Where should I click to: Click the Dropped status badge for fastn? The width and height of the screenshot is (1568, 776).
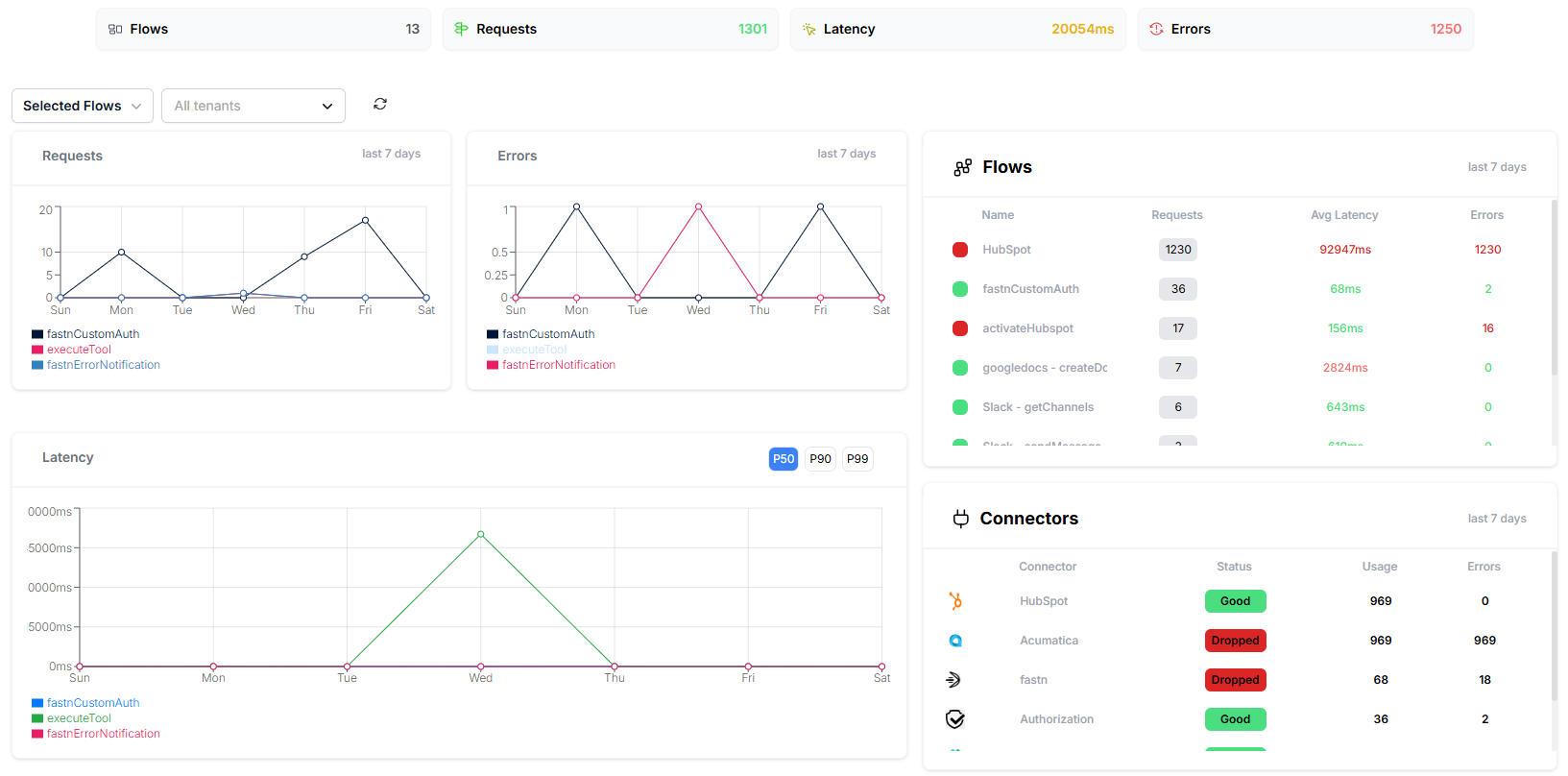pyautogui.click(x=1236, y=680)
